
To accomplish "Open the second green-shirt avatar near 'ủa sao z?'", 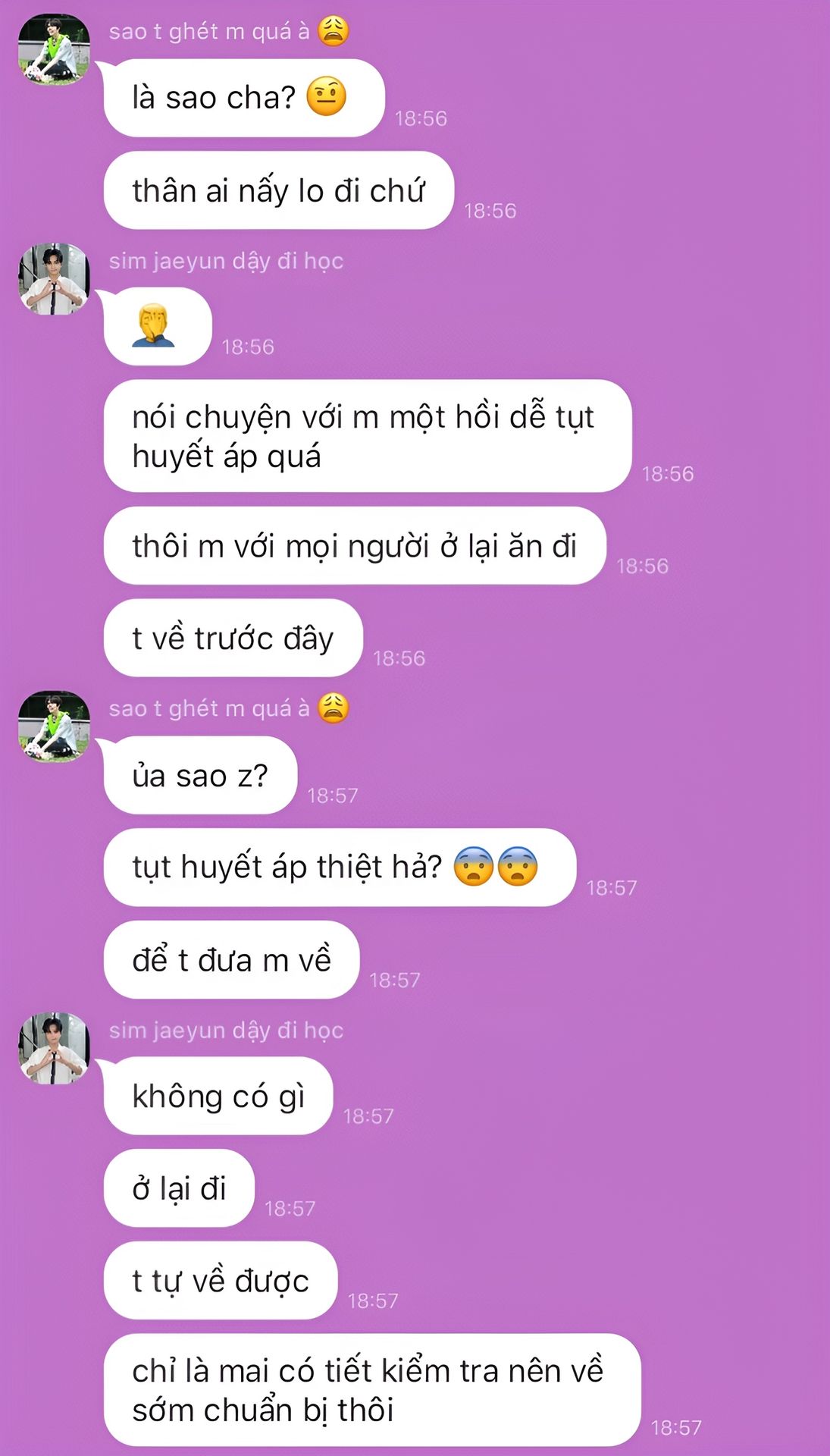I will pyautogui.click(x=54, y=726).
